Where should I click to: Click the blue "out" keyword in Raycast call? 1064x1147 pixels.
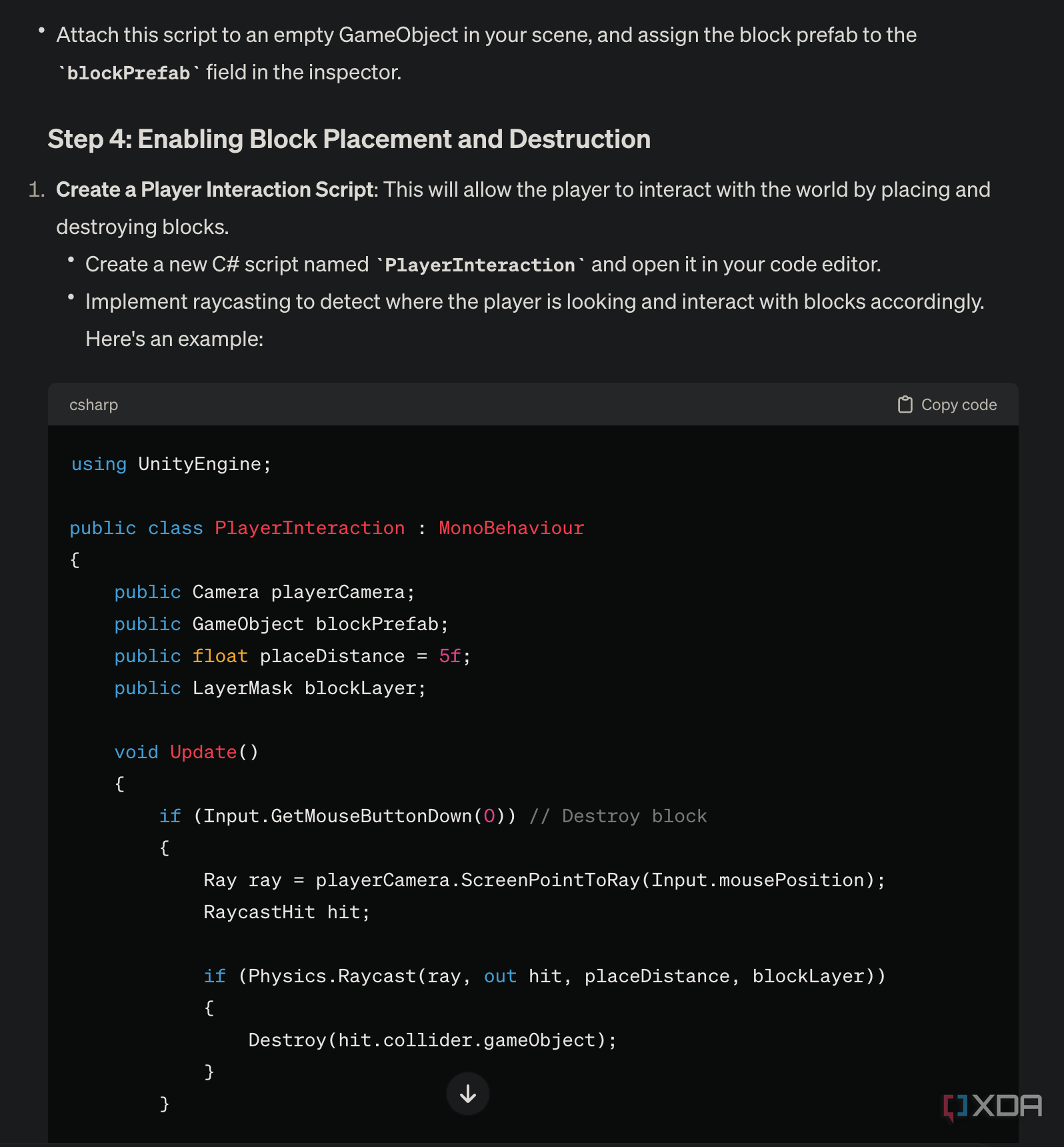[x=500, y=976]
